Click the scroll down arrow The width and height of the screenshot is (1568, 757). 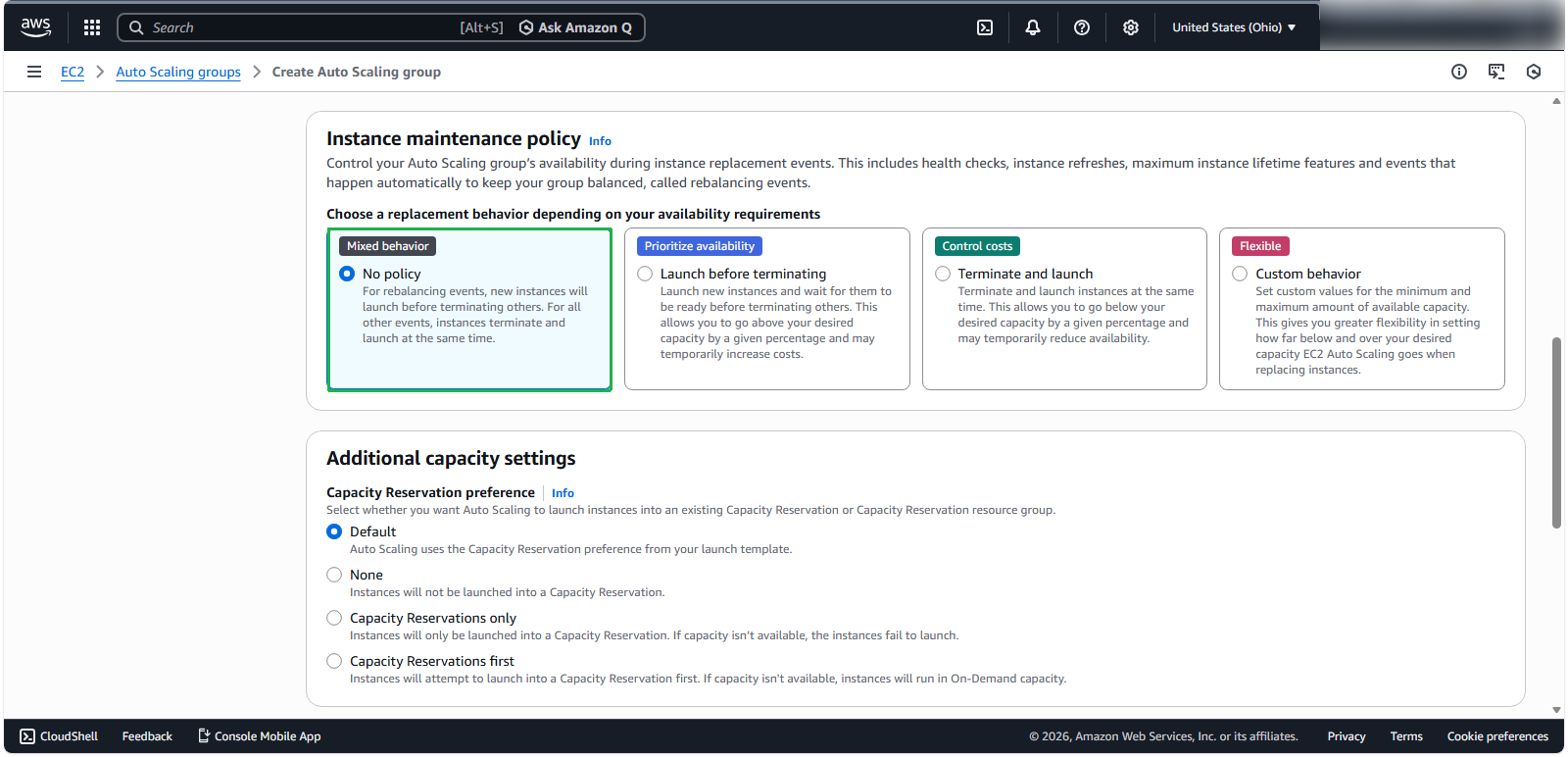pos(1556,710)
